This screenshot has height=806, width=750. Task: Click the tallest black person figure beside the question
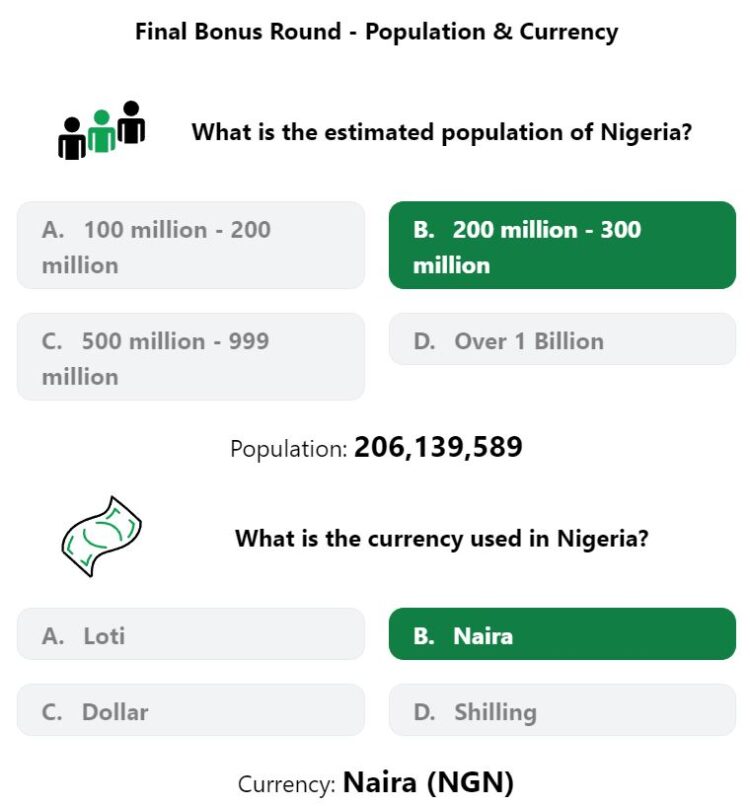click(x=131, y=122)
